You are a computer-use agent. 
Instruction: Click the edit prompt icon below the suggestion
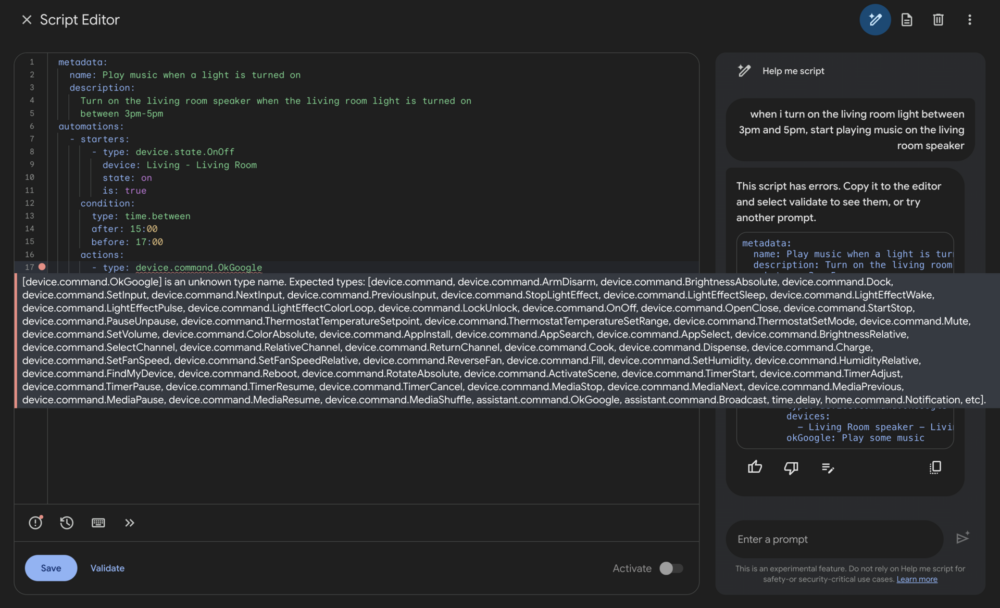click(828, 467)
